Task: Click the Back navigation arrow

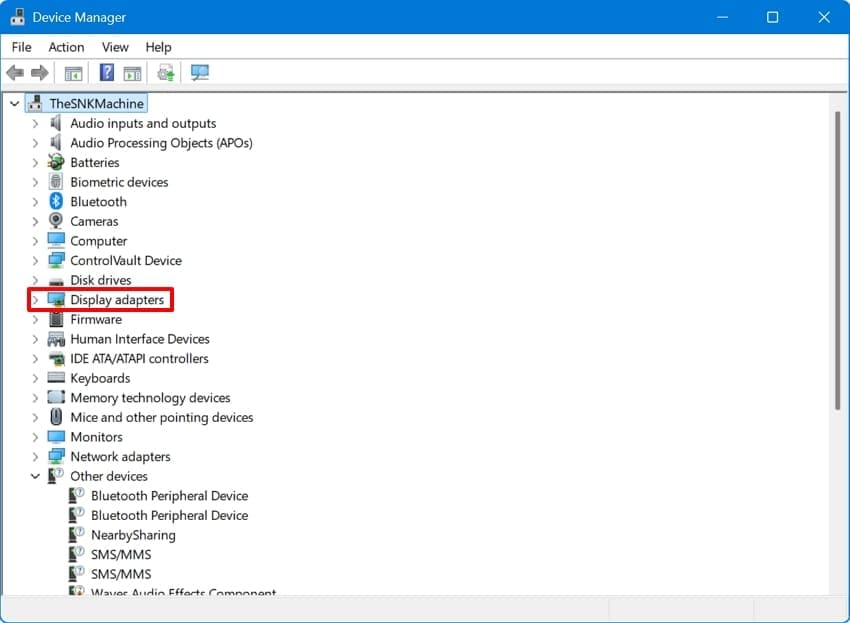Action: tap(14, 72)
